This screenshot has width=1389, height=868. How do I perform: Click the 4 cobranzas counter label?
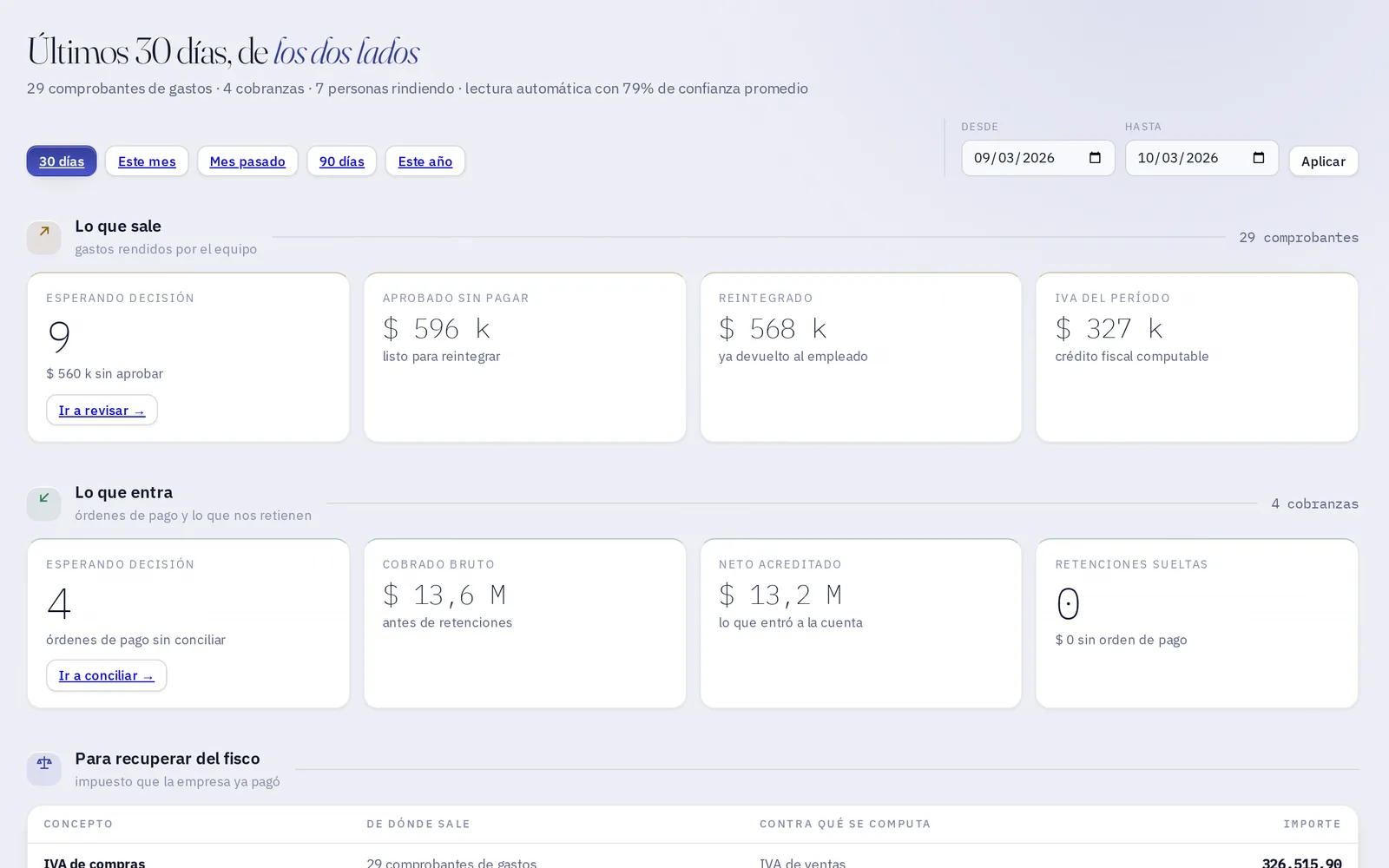tap(1314, 504)
